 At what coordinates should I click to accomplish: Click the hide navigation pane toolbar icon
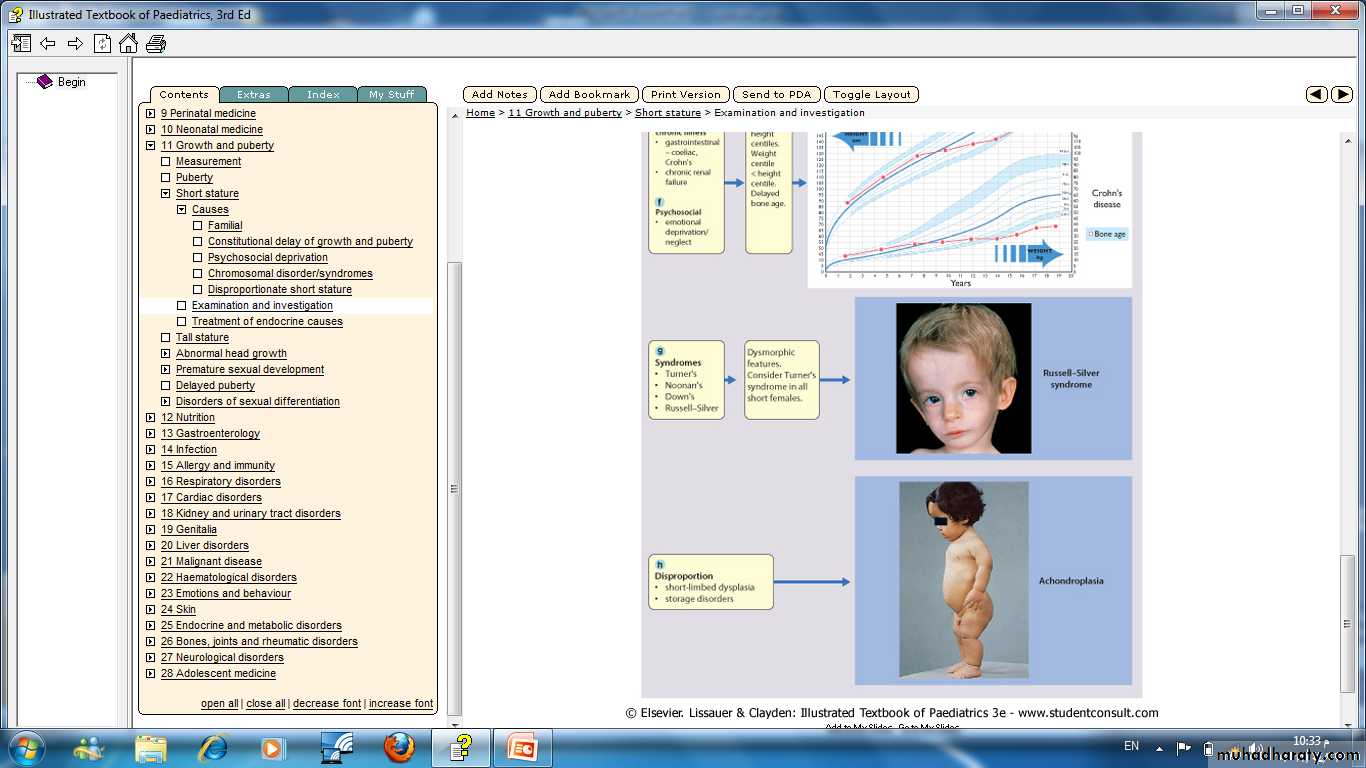[21, 43]
